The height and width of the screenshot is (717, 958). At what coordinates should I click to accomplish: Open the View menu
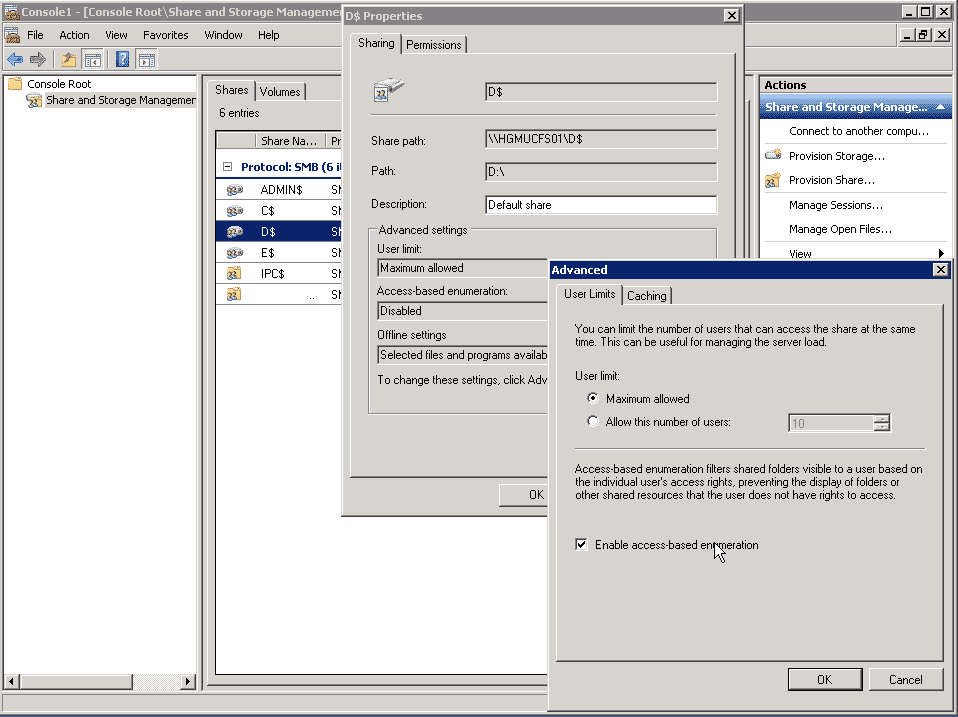[116, 35]
